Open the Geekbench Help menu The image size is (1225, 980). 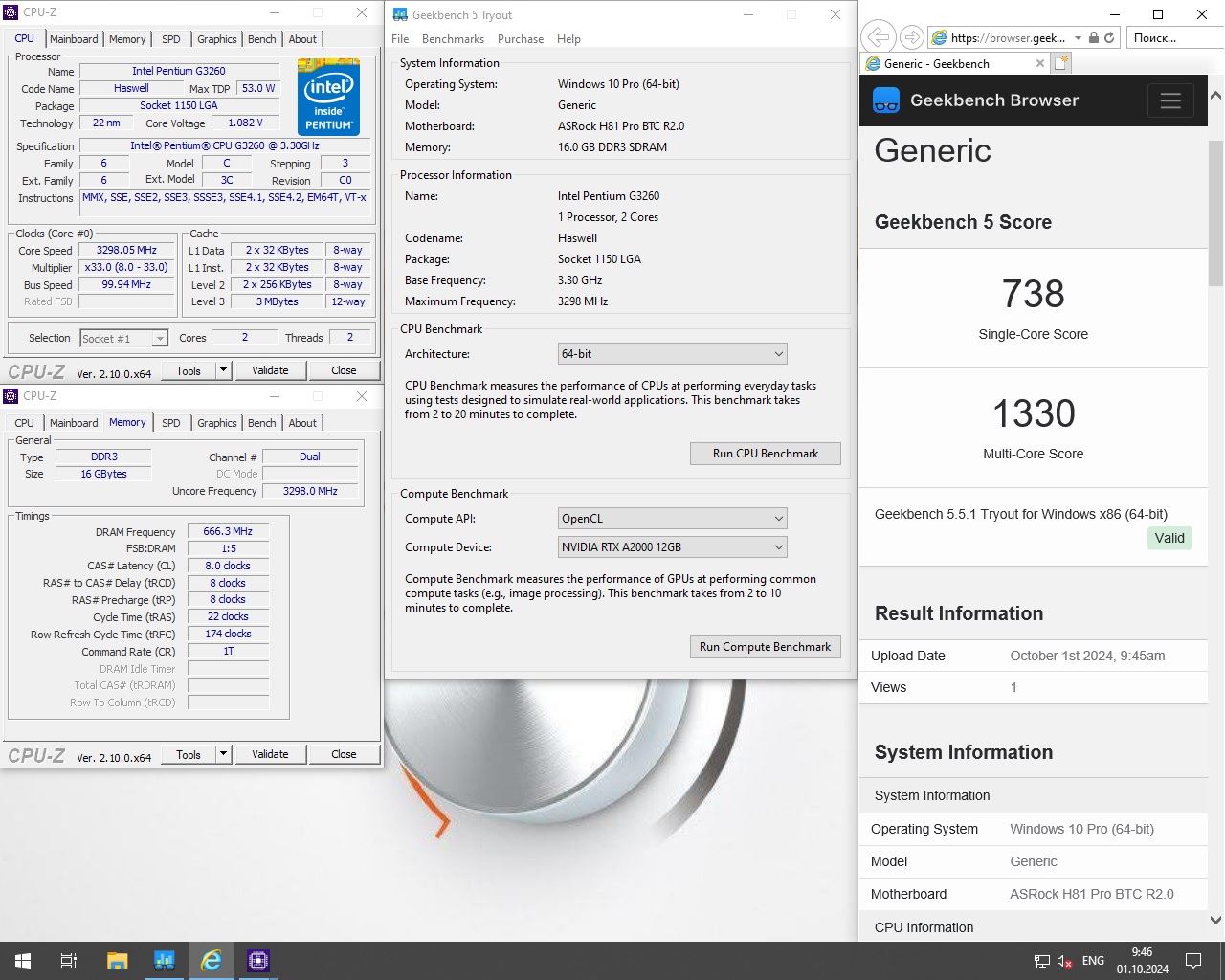568,39
